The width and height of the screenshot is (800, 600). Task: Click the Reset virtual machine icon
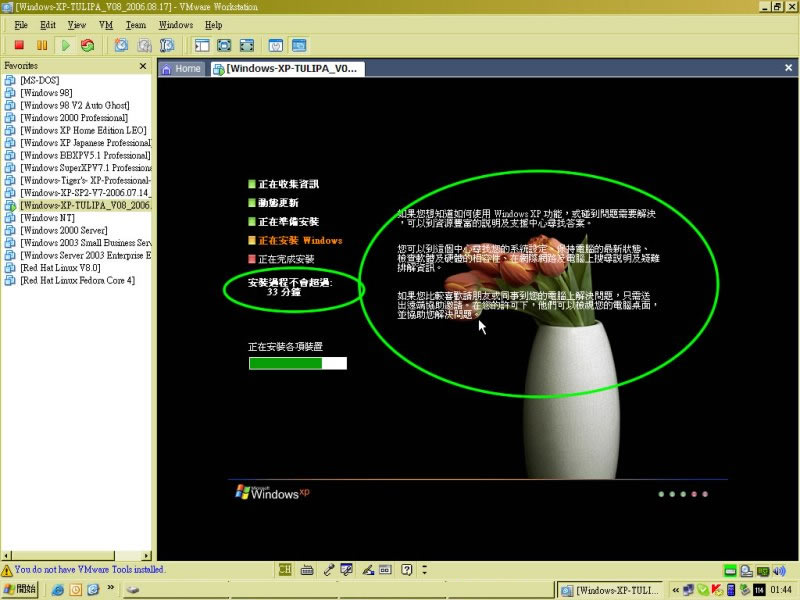pos(88,45)
